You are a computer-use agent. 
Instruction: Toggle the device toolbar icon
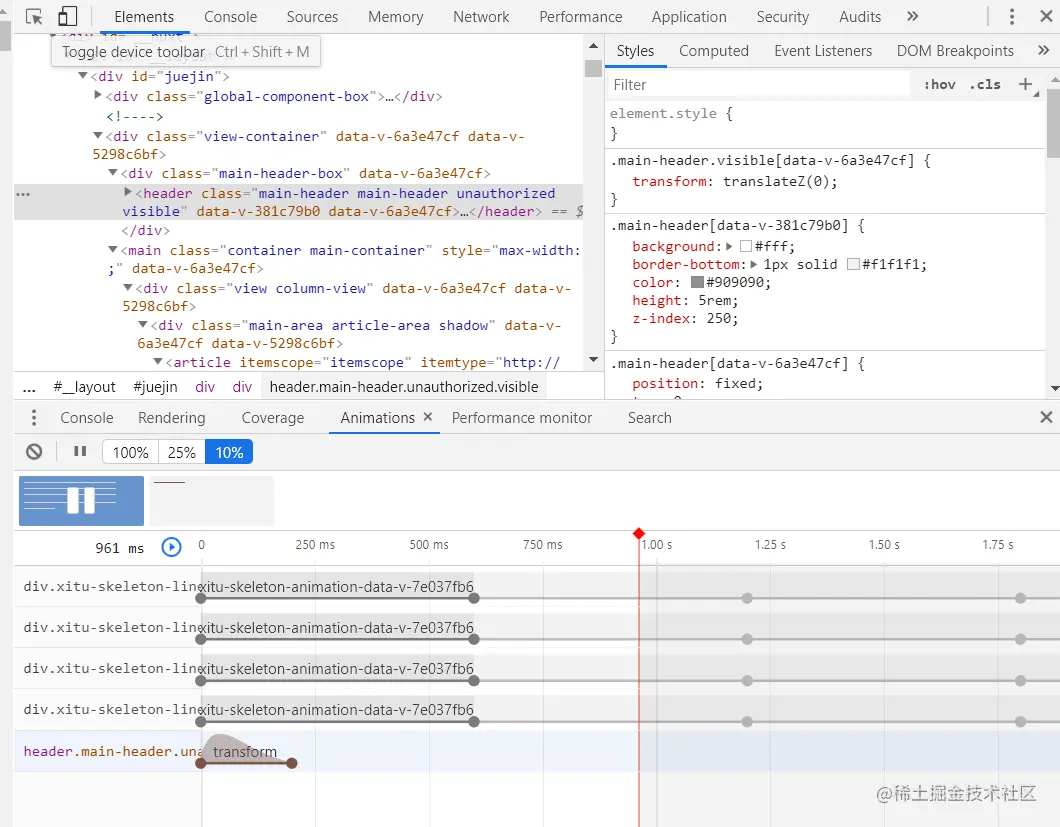67,16
